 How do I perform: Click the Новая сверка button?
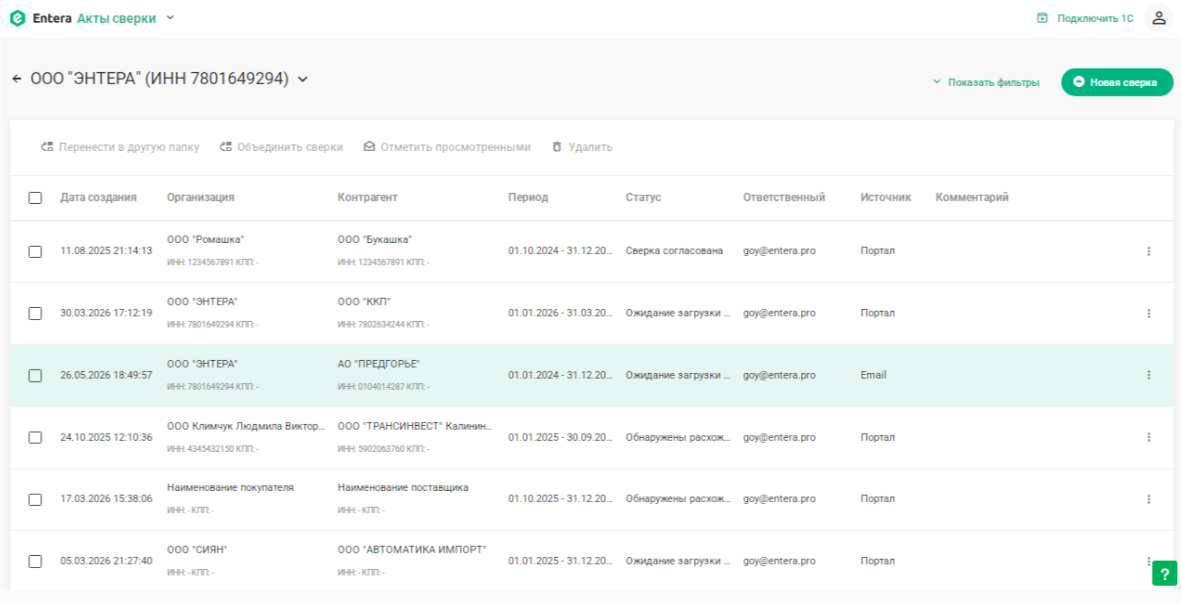[x=1117, y=82]
